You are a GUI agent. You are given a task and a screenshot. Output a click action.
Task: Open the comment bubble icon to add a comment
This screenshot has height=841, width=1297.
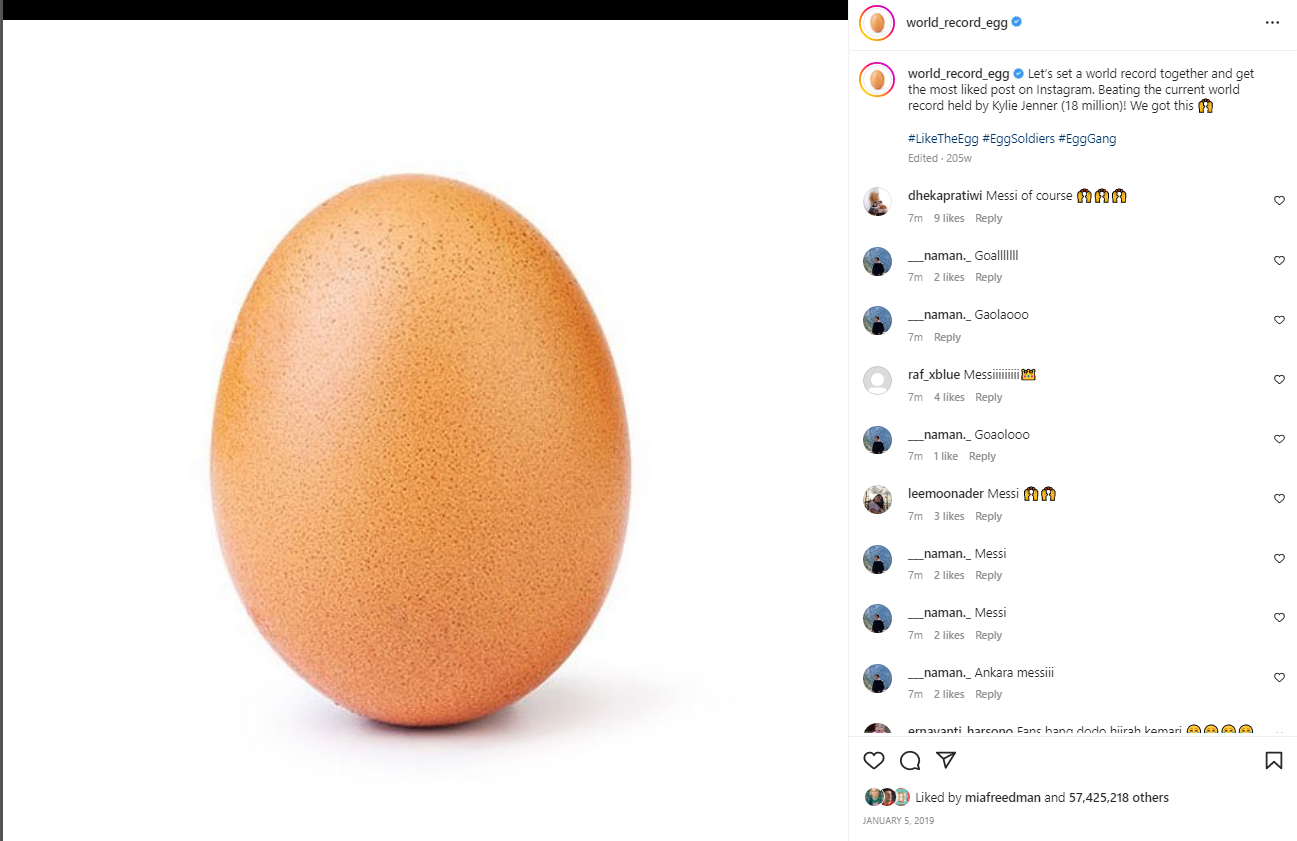909,761
